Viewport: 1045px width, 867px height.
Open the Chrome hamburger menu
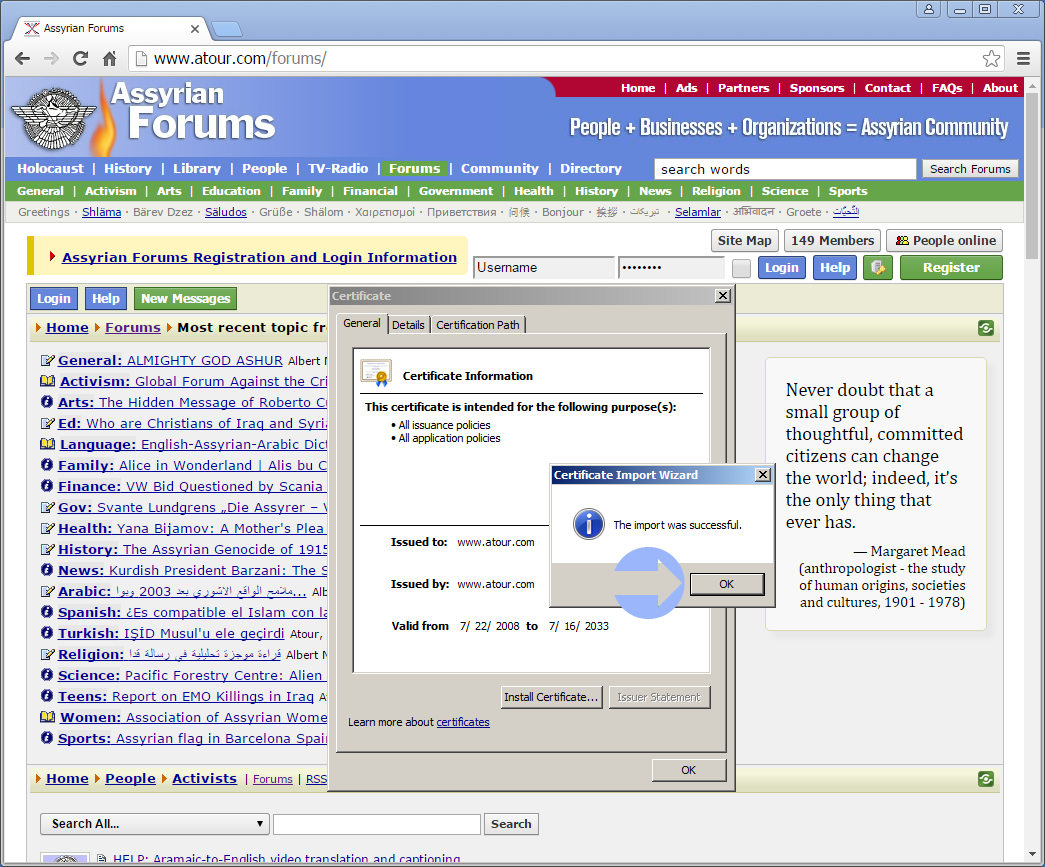[x=1024, y=59]
